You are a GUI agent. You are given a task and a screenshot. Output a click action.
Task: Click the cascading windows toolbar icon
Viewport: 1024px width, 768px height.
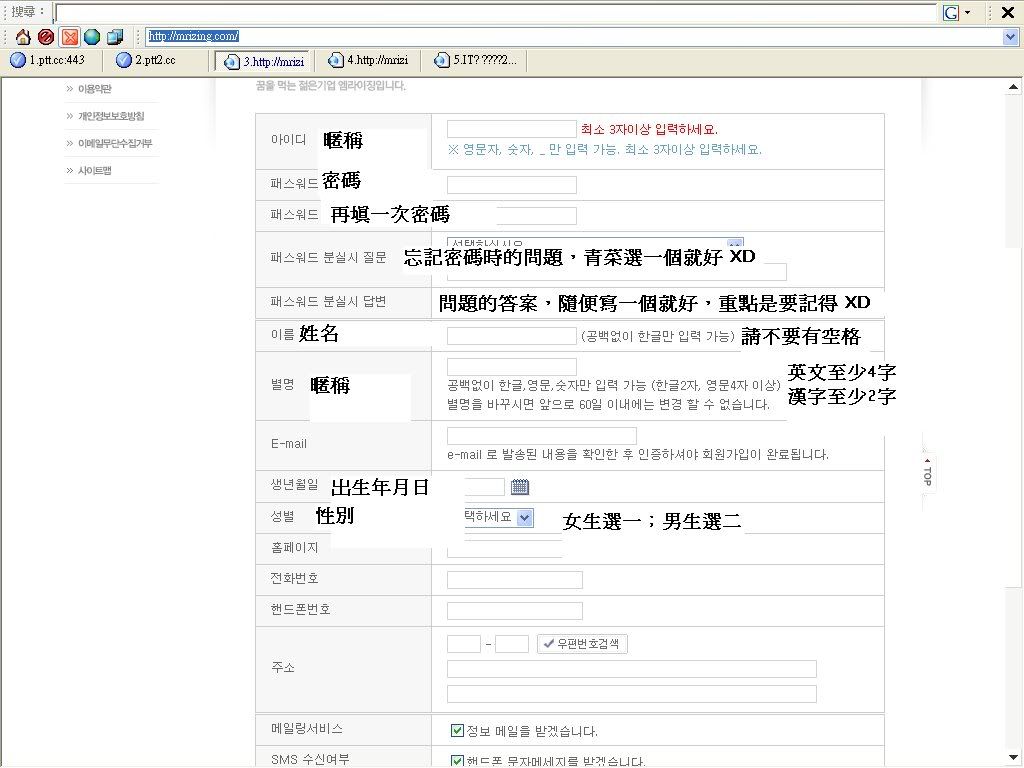[115, 37]
